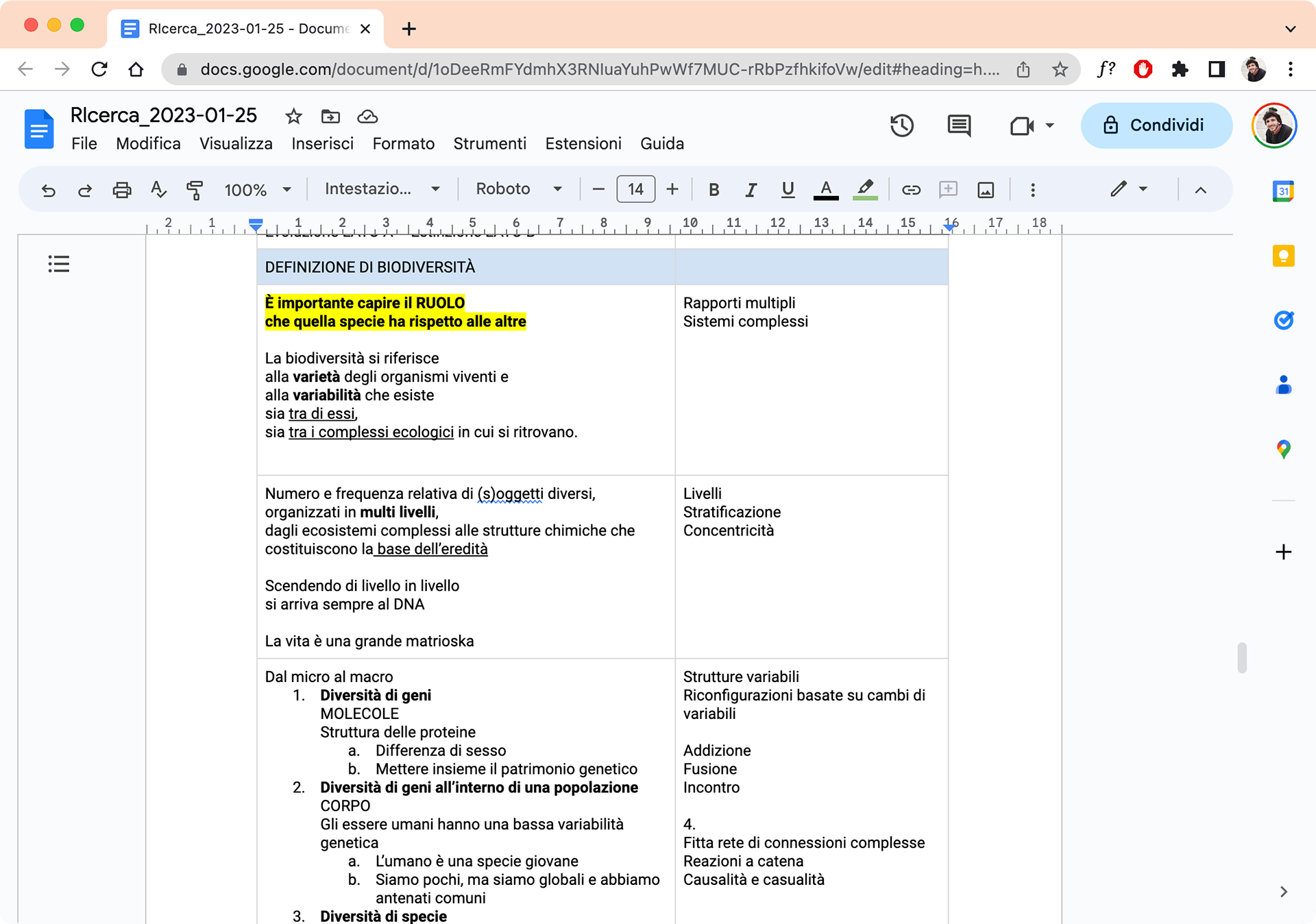
Task: Click the font size field showing 14
Action: (635, 189)
